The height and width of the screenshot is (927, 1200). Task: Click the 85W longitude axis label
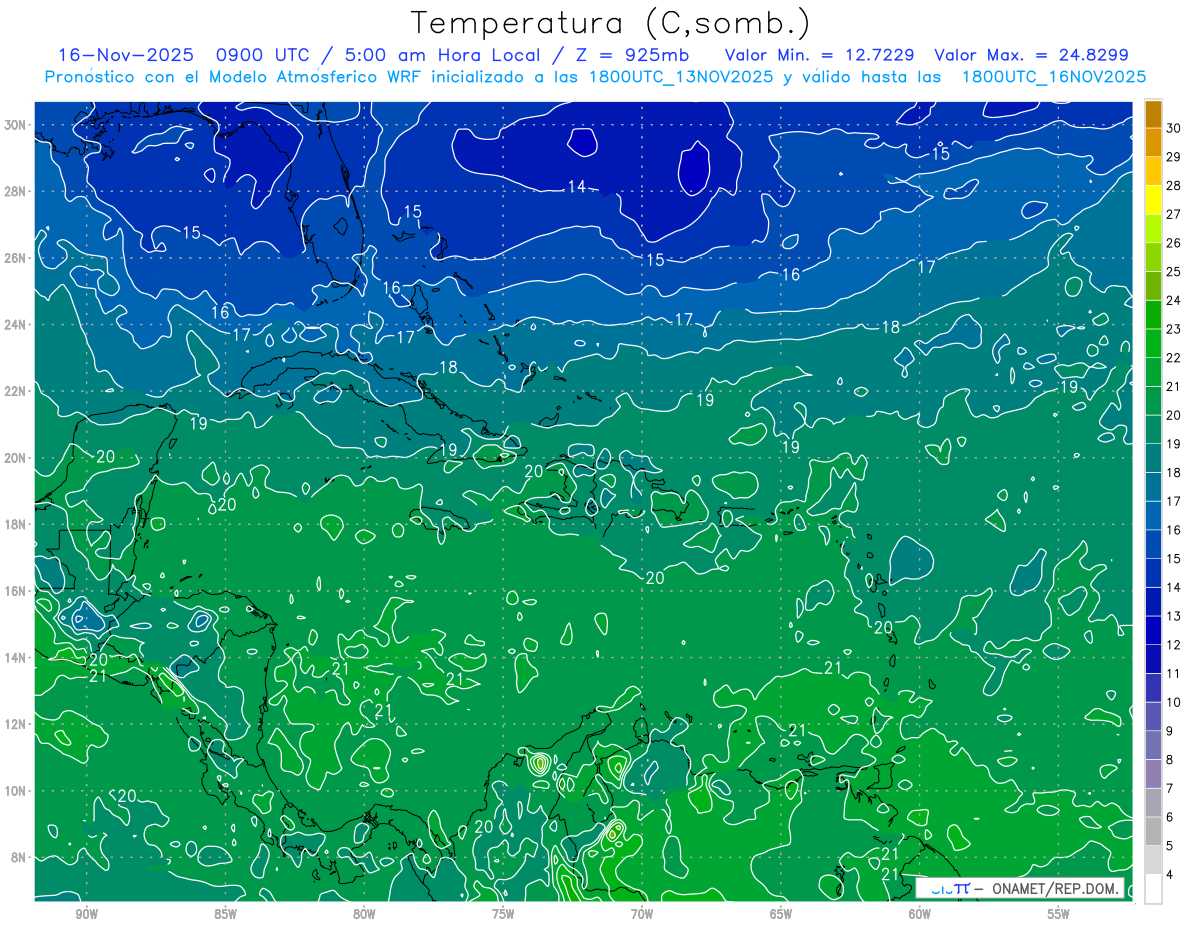pos(225,914)
